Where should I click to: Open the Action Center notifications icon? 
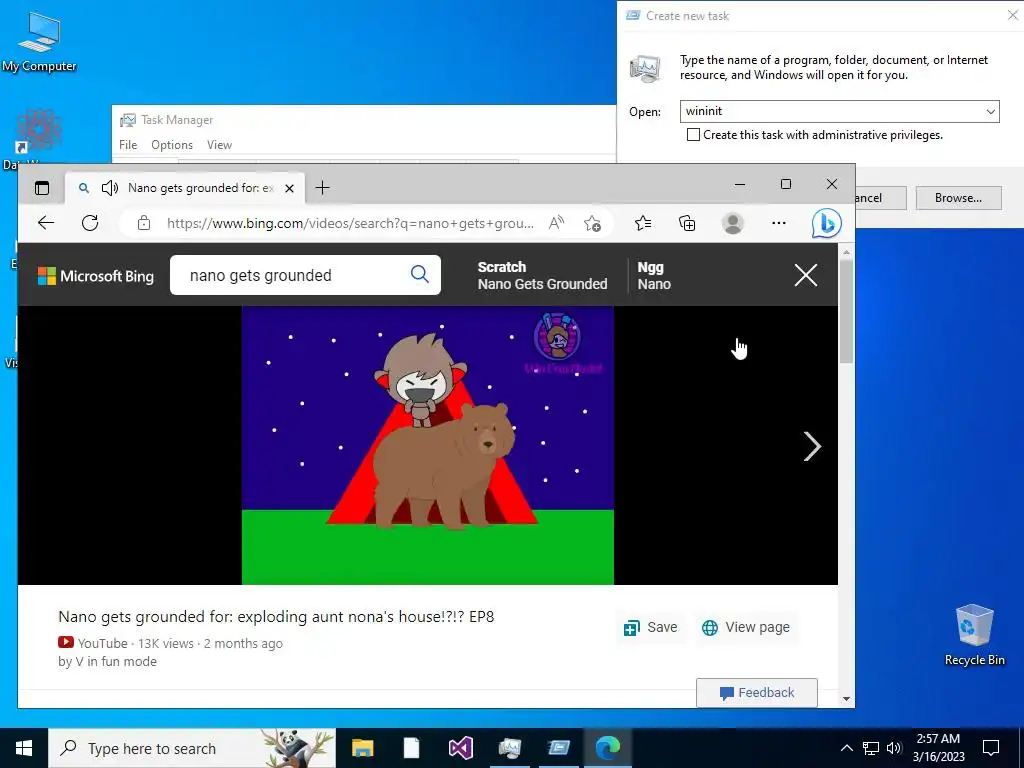991,748
